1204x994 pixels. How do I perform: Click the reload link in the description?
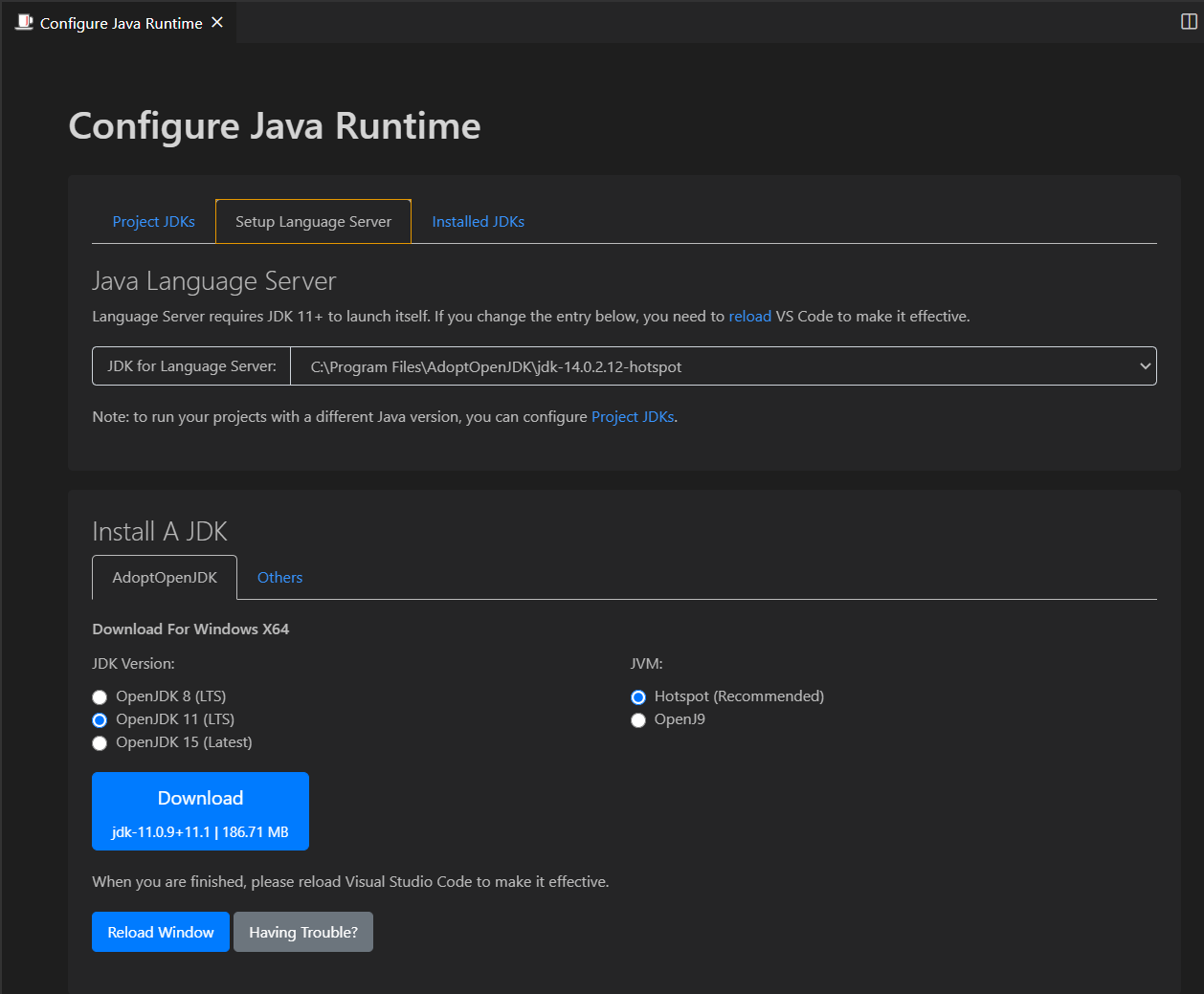pyautogui.click(x=749, y=316)
